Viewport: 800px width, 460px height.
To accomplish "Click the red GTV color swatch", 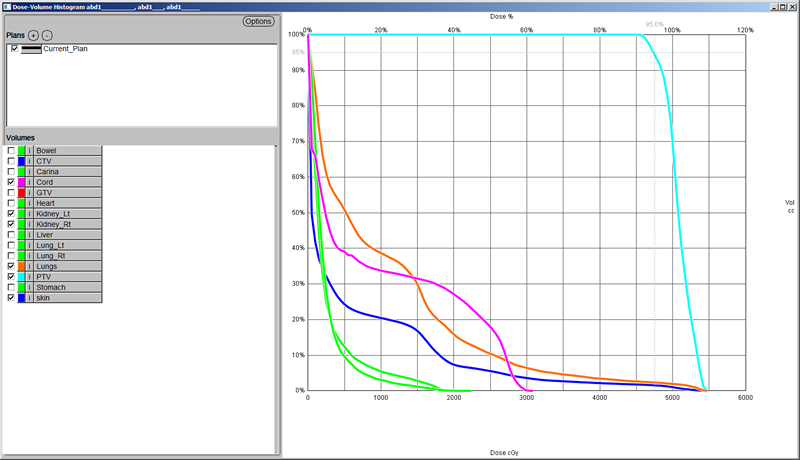I will point(21,193).
